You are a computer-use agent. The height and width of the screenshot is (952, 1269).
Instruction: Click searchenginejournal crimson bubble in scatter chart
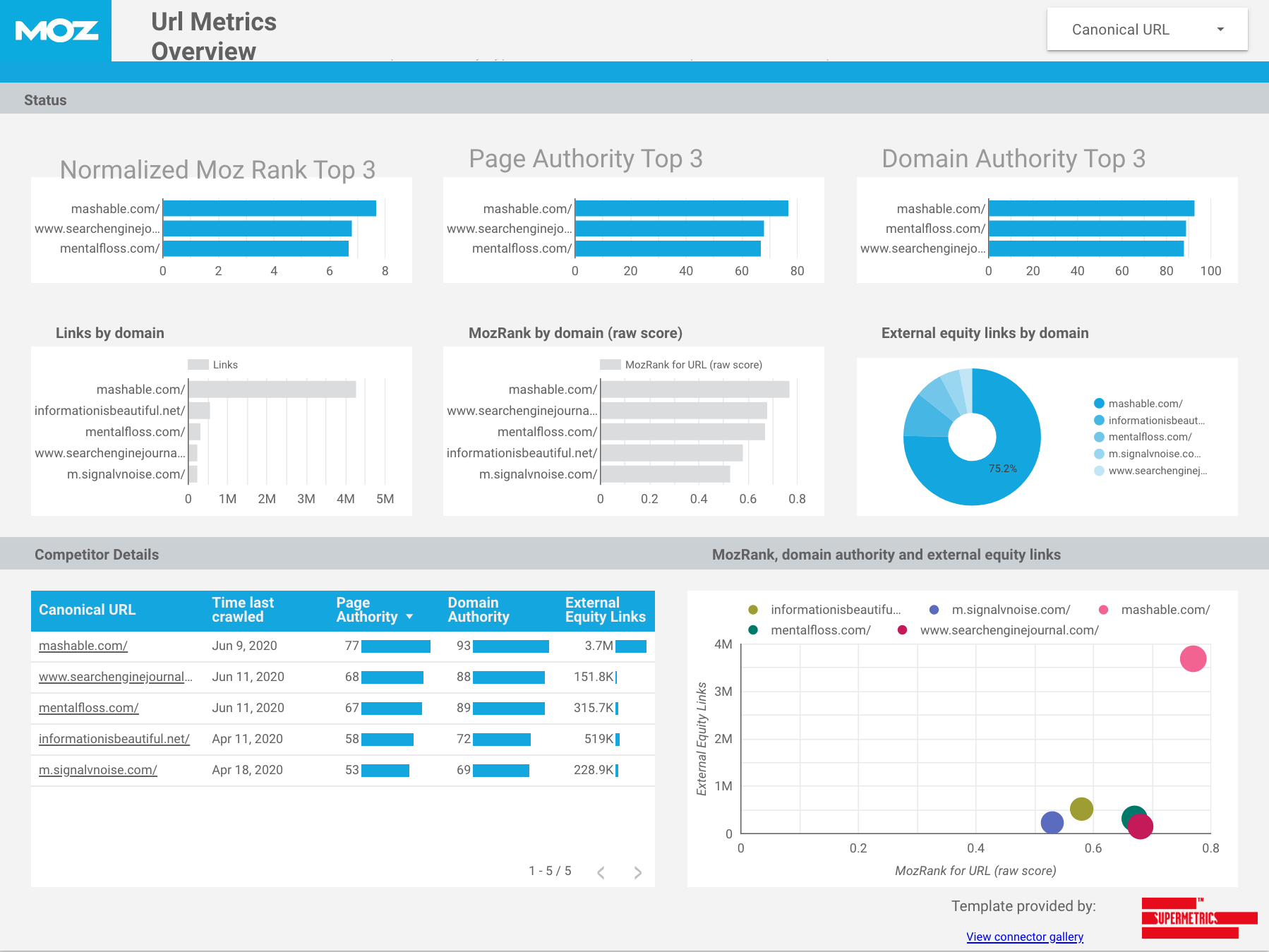(1141, 826)
